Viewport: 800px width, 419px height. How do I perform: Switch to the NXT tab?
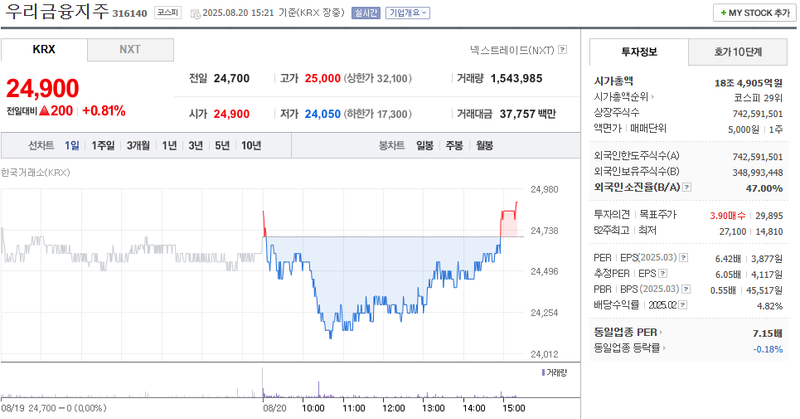pyautogui.click(x=130, y=50)
